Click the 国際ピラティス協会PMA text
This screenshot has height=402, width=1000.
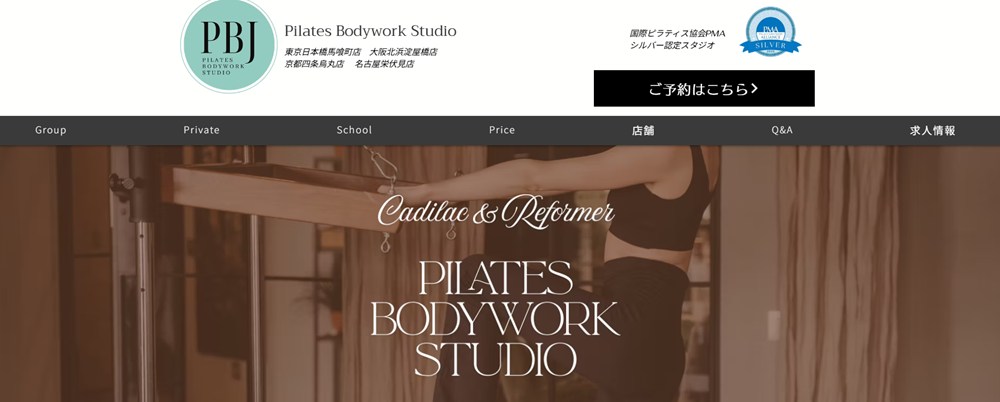click(677, 33)
